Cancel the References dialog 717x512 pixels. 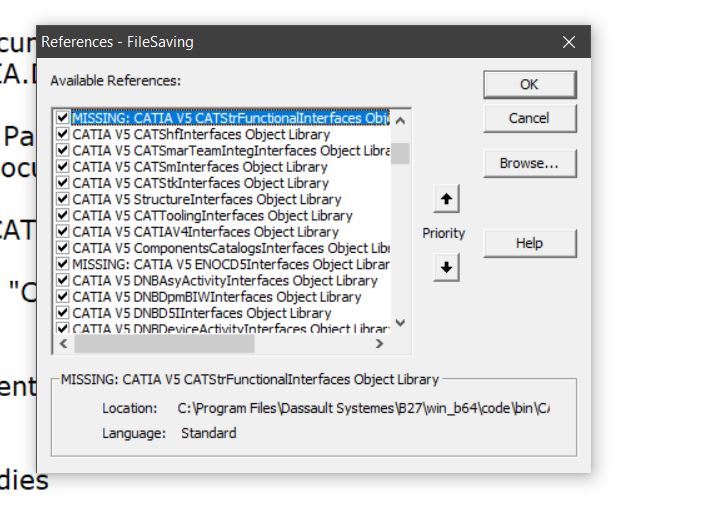click(530, 118)
